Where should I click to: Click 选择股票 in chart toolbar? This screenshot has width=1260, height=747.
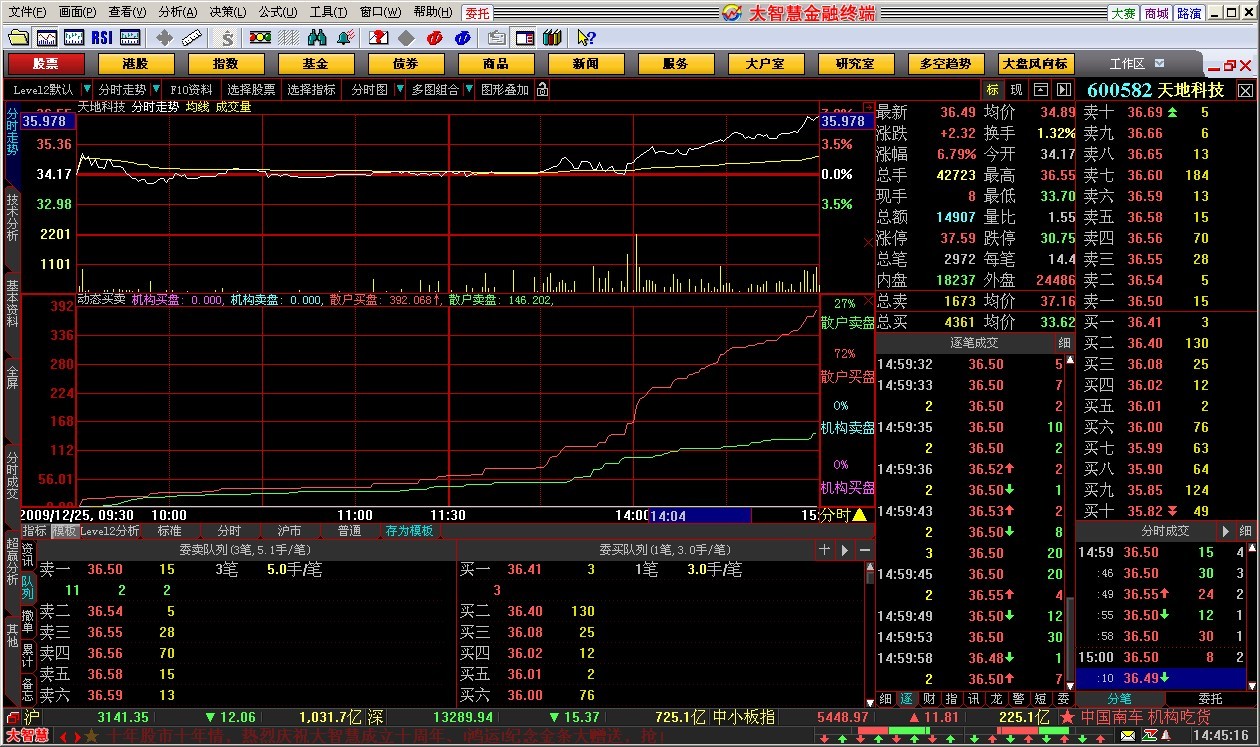(252, 90)
